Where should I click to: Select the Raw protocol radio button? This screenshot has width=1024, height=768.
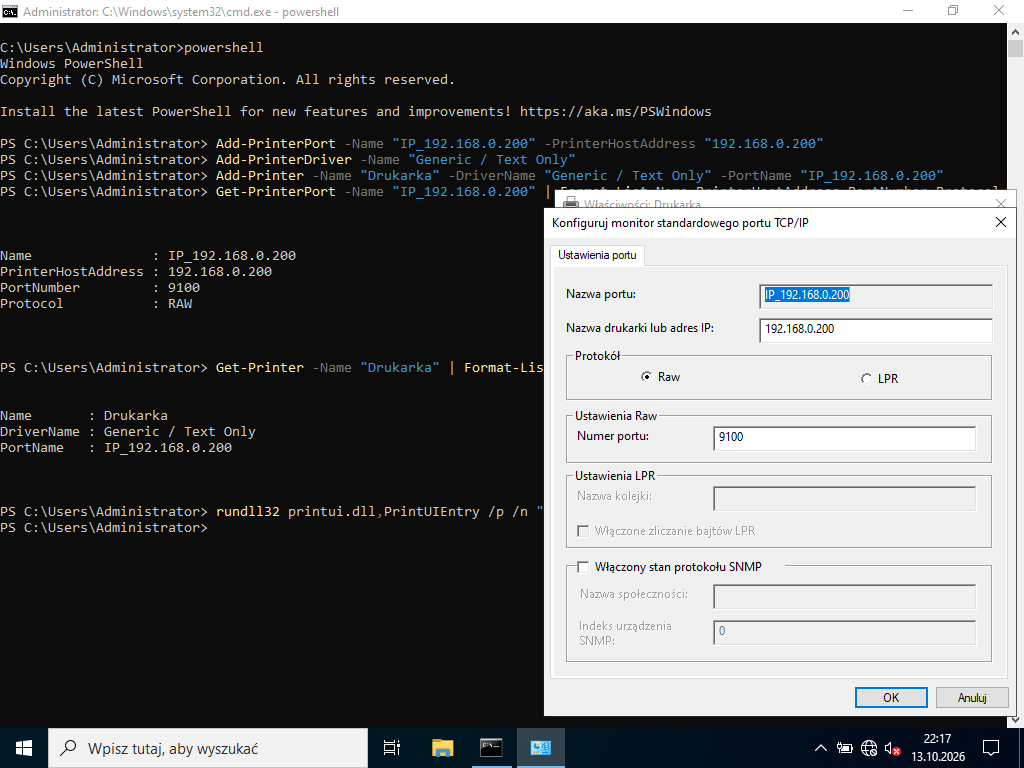[647, 377]
